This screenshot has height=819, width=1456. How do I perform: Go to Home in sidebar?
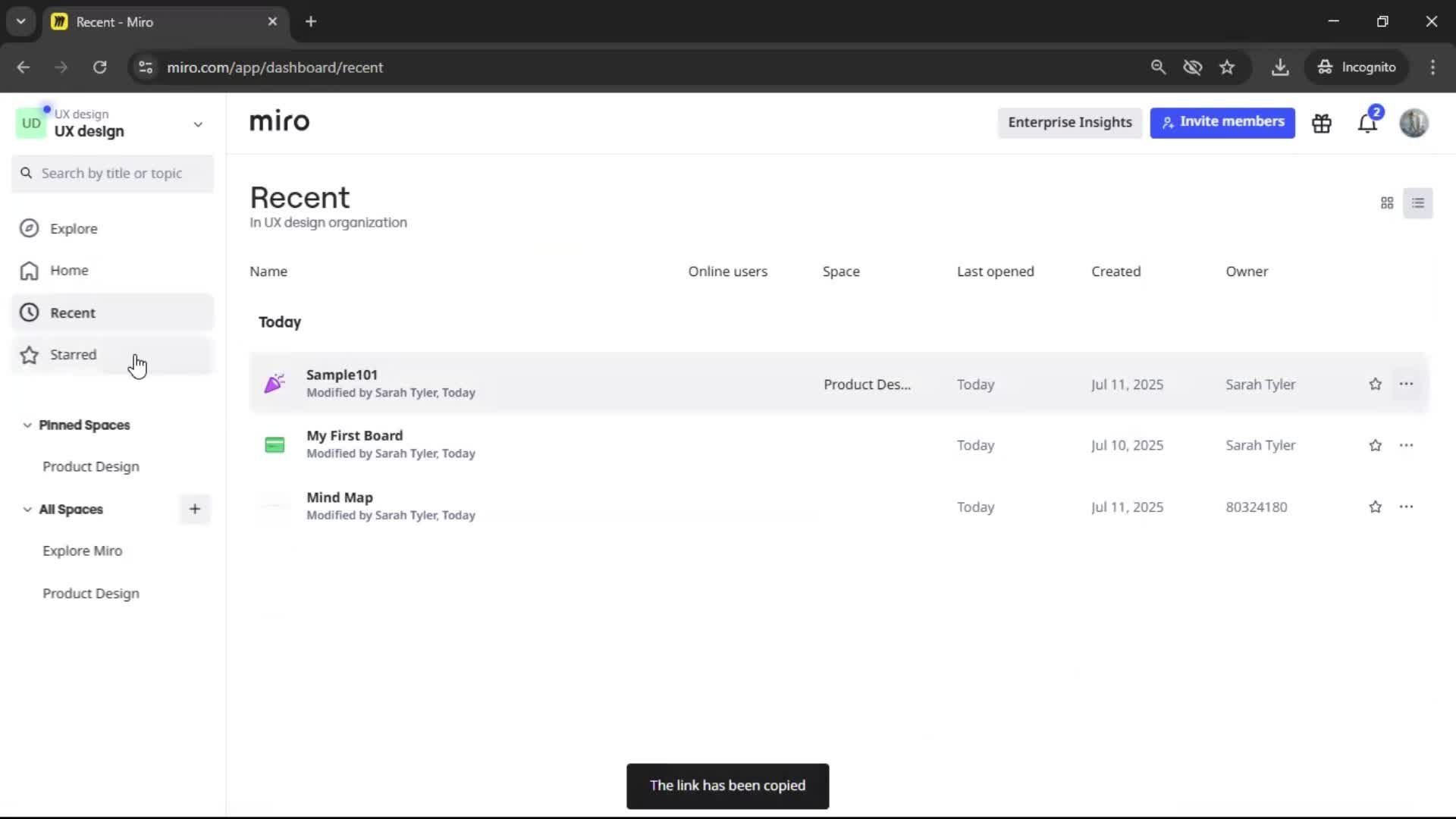point(112,271)
